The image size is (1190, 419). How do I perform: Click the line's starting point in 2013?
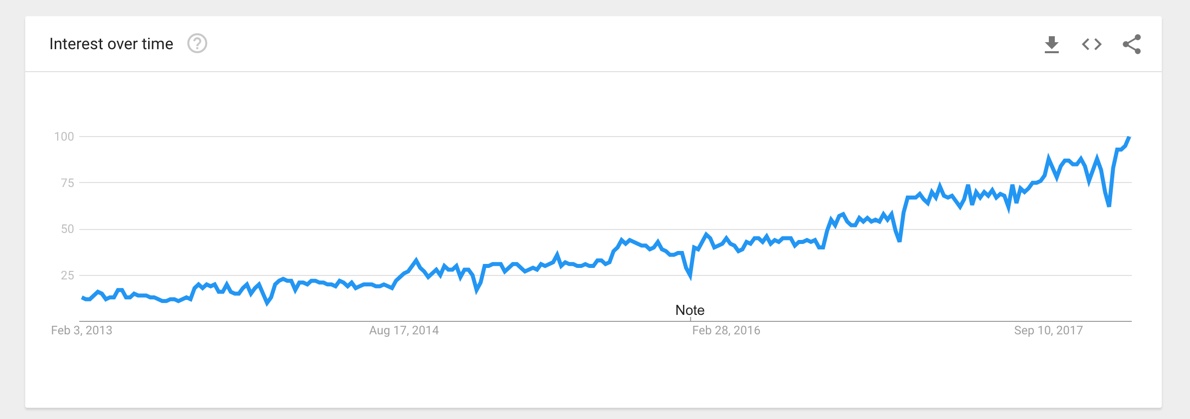coord(82,298)
